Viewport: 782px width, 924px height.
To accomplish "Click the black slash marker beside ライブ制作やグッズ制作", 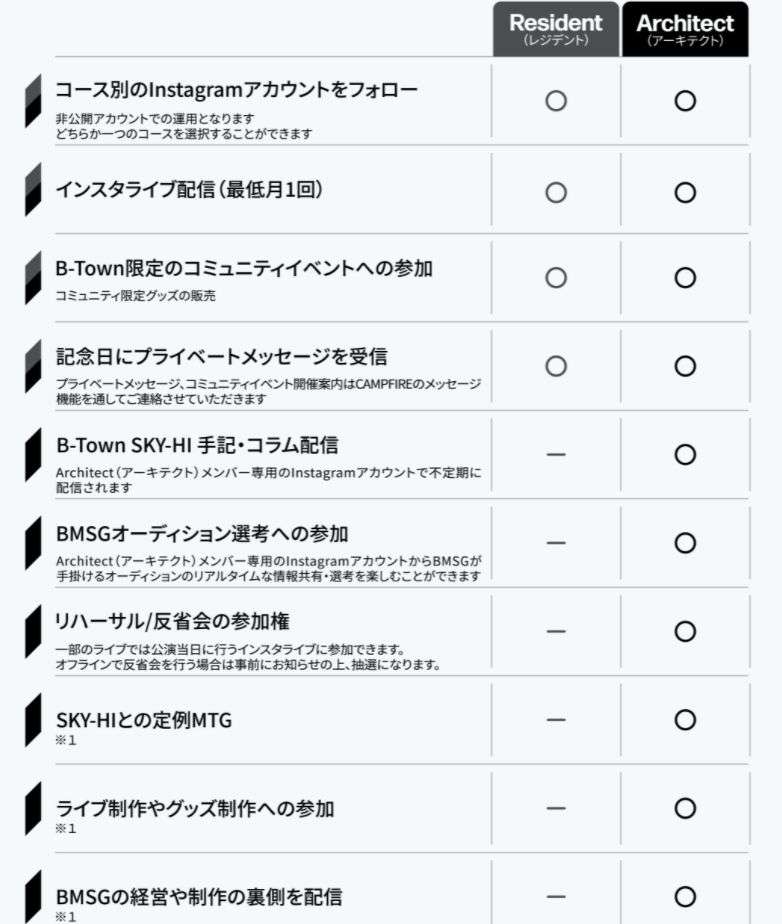I will pos(33,808).
